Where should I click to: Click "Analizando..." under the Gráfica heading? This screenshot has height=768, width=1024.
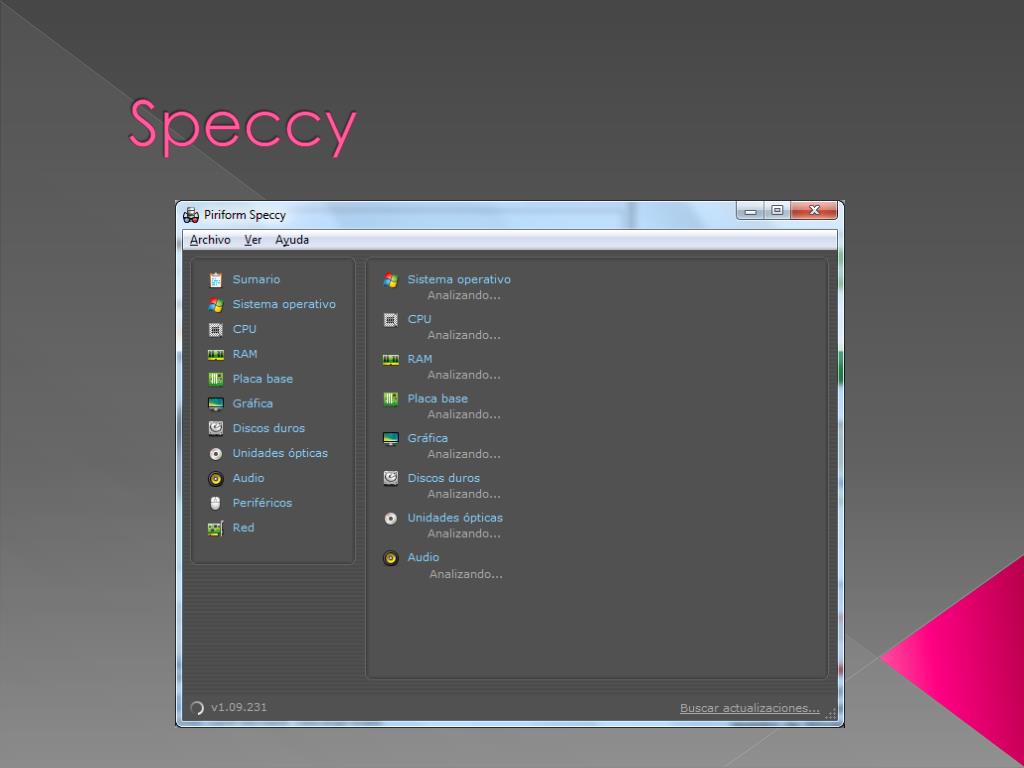click(464, 454)
